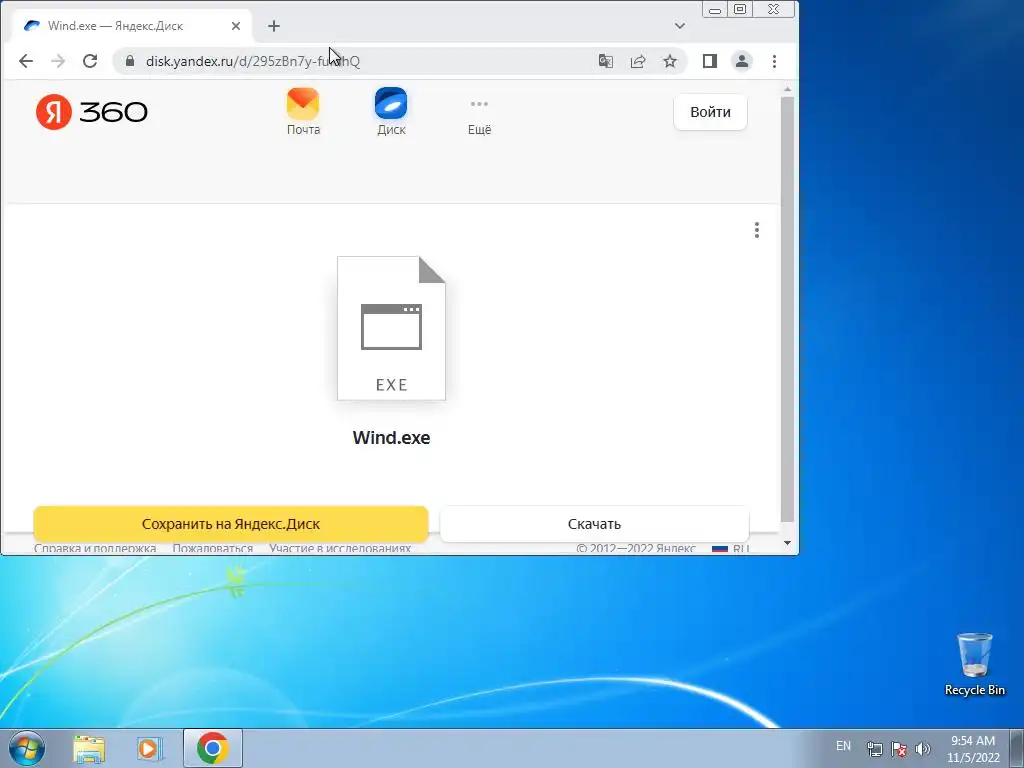
Task: Click the Скачать download button
Action: 594,524
